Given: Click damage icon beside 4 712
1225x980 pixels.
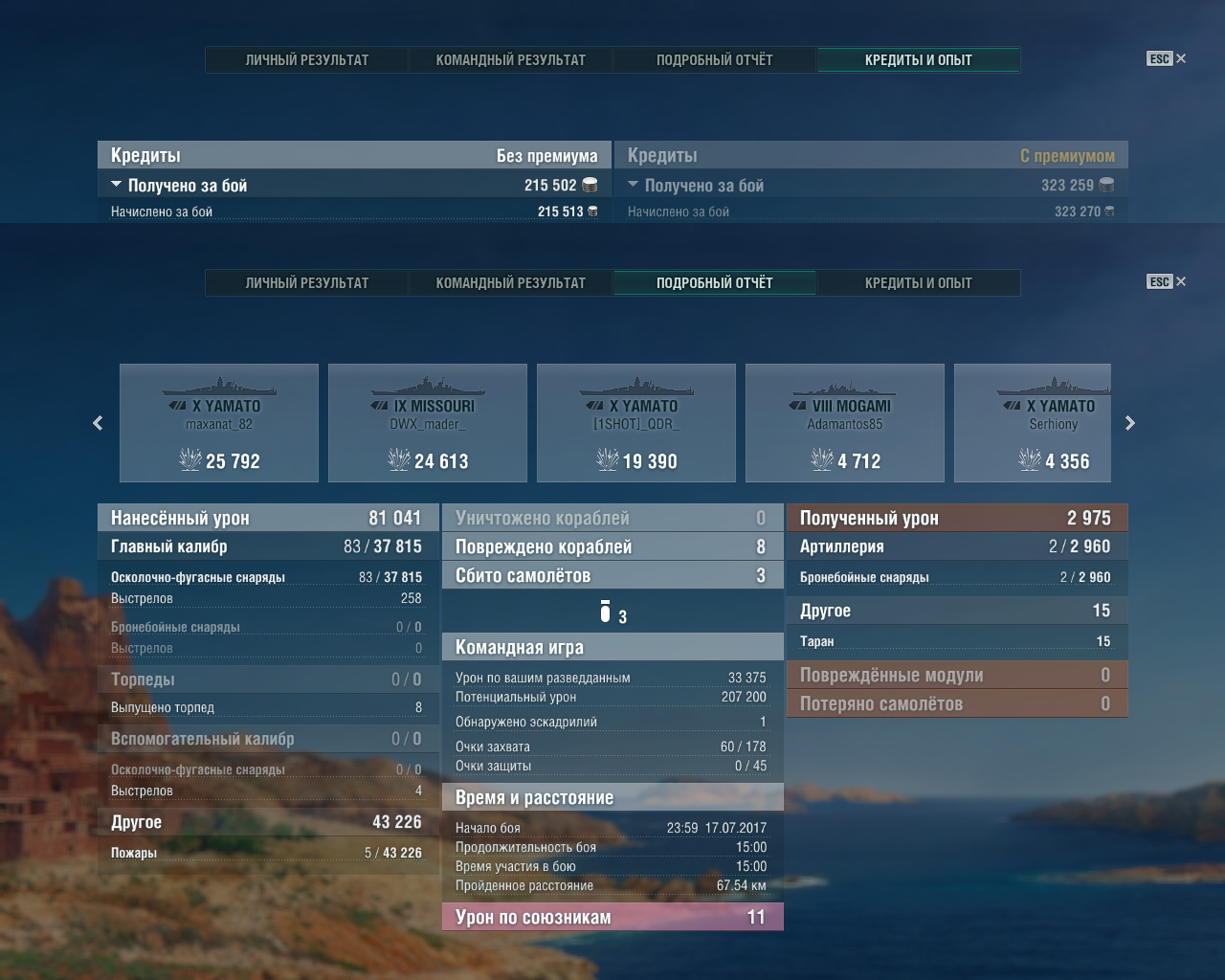Looking at the screenshot, I should 821,460.
